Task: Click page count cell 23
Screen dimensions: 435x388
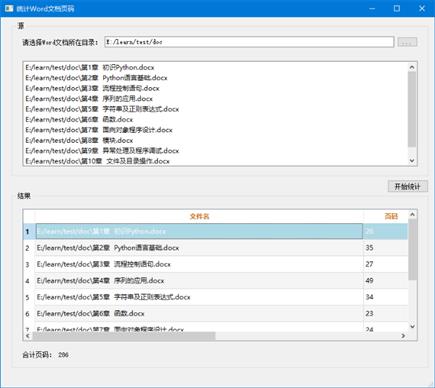Action: point(386,313)
